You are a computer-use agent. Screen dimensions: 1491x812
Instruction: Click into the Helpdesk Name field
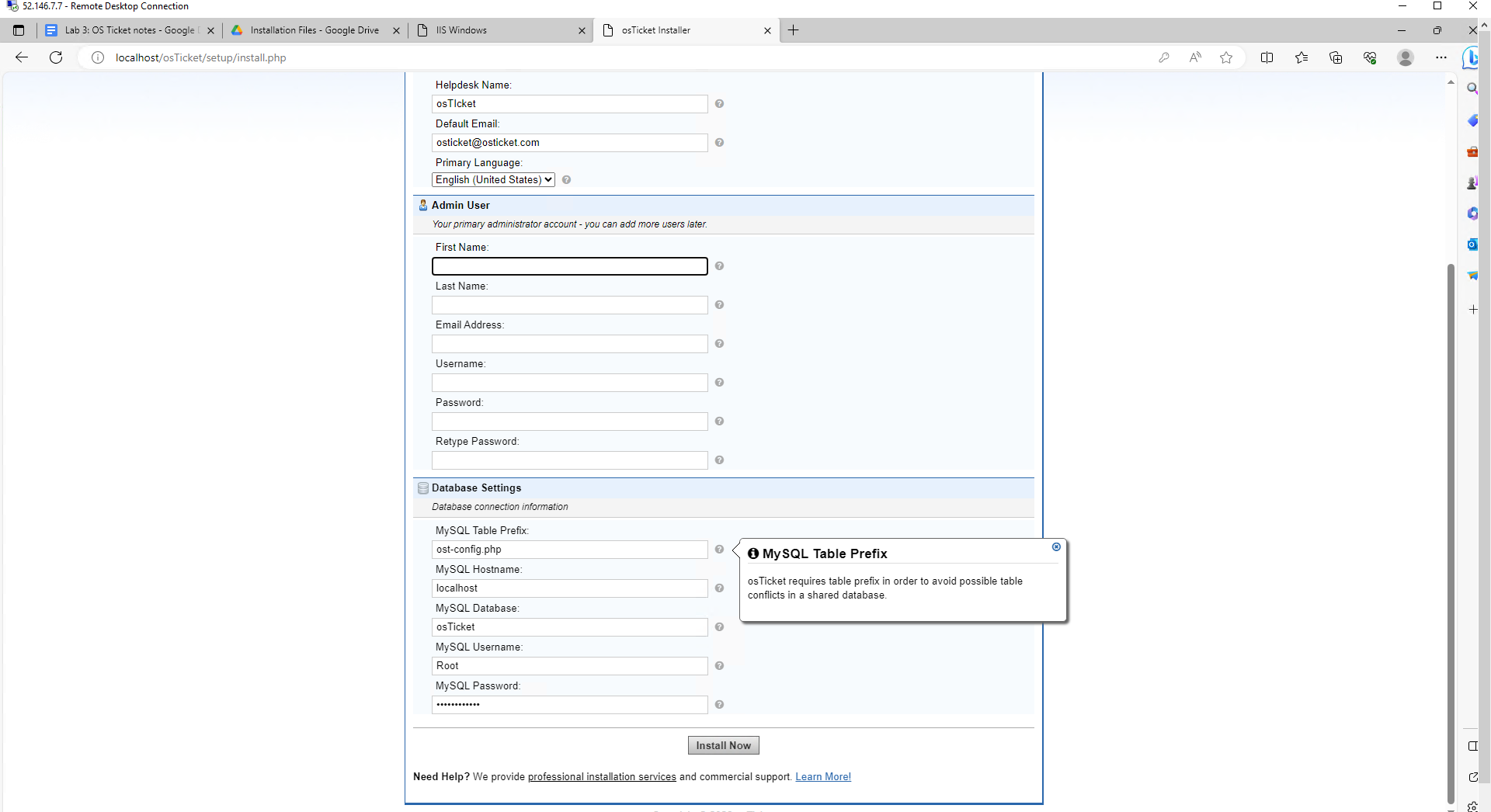[569, 104]
